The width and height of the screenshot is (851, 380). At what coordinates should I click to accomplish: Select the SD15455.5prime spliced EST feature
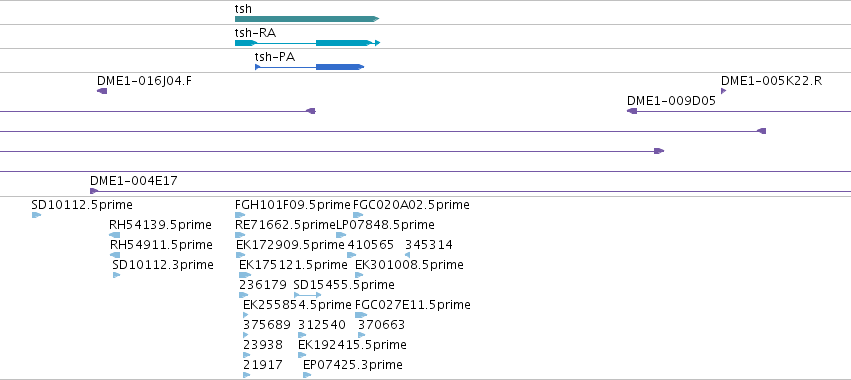tap(307, 295)
